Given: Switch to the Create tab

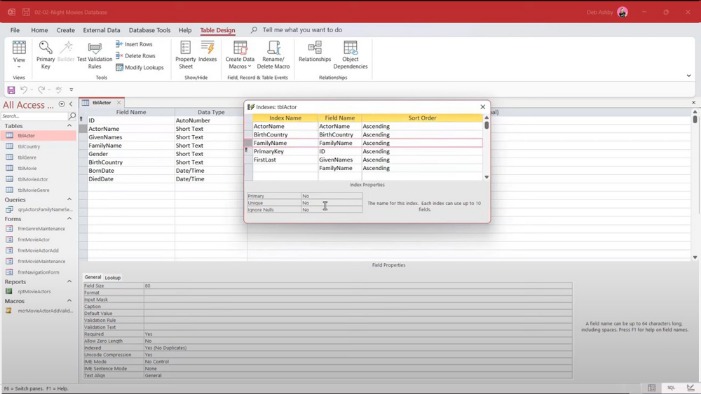Looking at the screenshot, I should 66,30.
